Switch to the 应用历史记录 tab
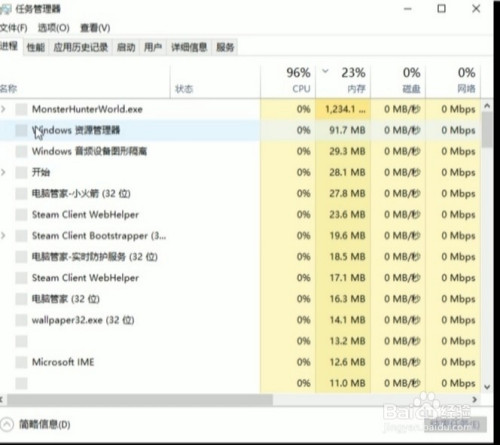This screenshot has height=445, width=500. pyautogui.click(x=81, y=47)
